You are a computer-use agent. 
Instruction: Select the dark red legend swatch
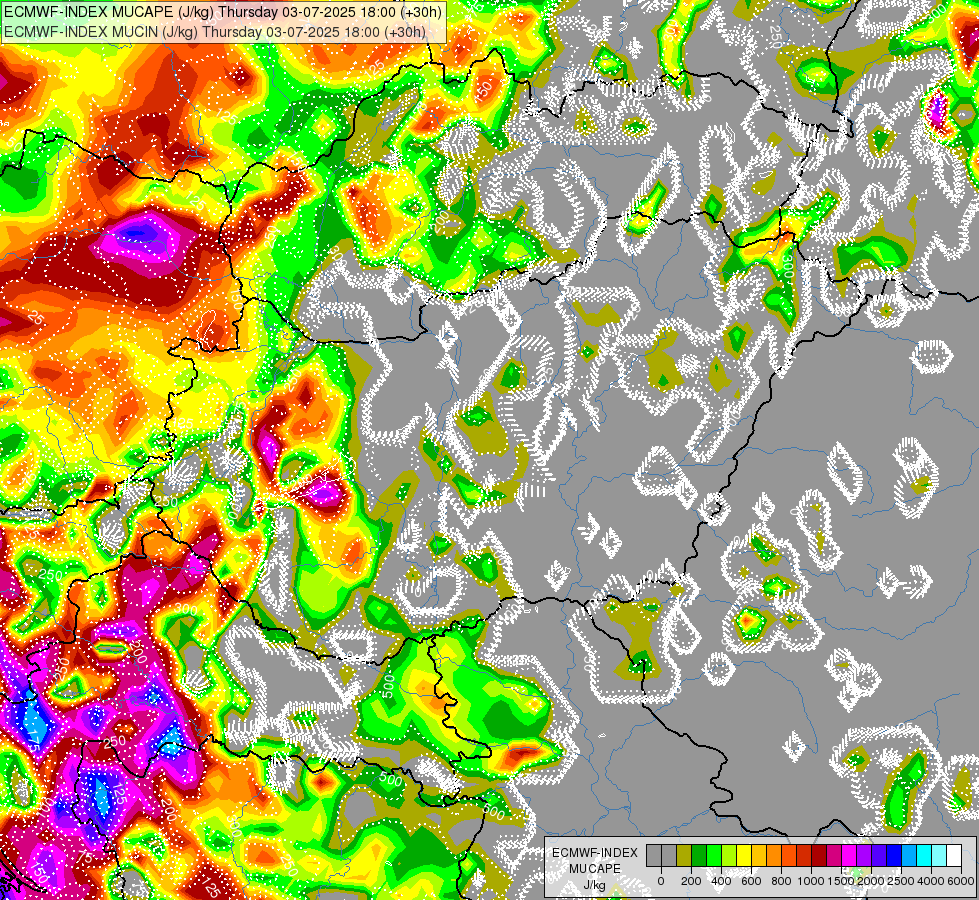(x=820, y=855)
